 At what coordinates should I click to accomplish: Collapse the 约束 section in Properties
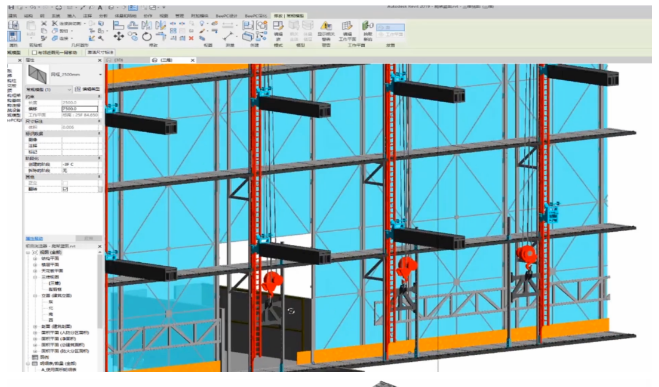tap(100, 97)
